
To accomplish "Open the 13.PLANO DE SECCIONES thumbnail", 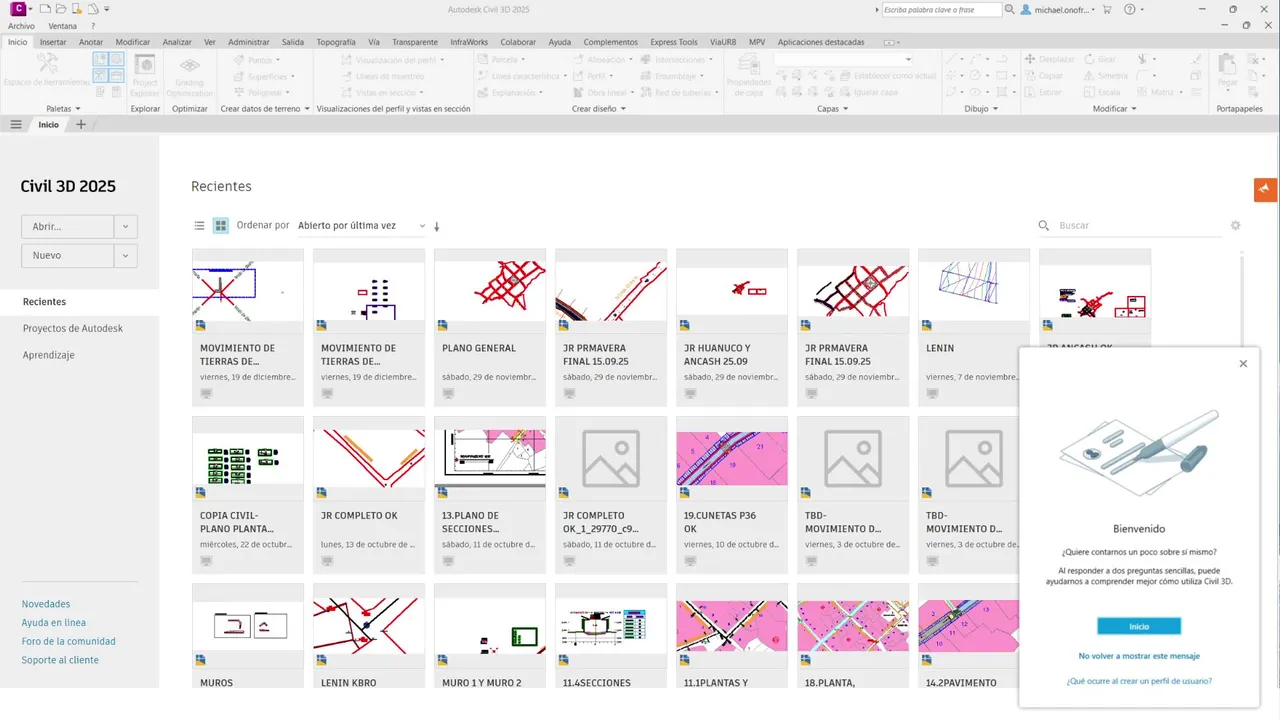I will tap(490, 458).
